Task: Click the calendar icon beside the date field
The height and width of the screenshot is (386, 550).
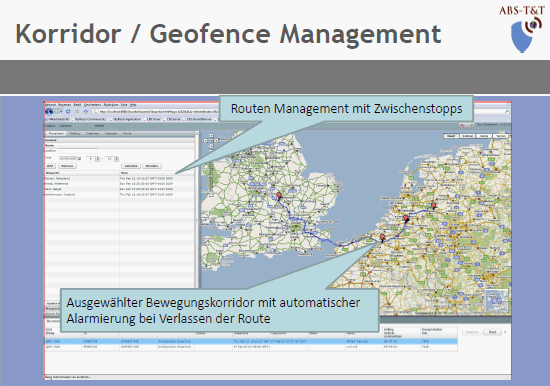Action: (80, 159)
